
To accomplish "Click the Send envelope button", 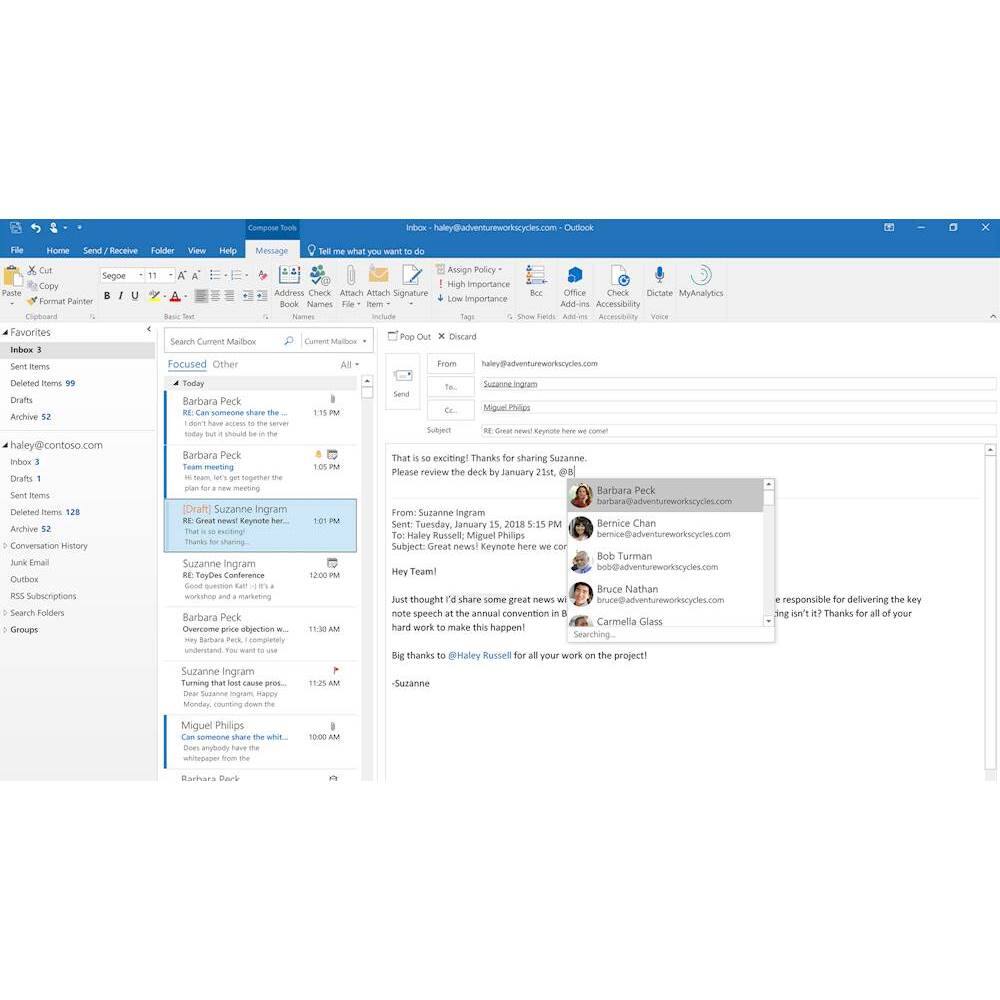I will click(x=402, y=381).
